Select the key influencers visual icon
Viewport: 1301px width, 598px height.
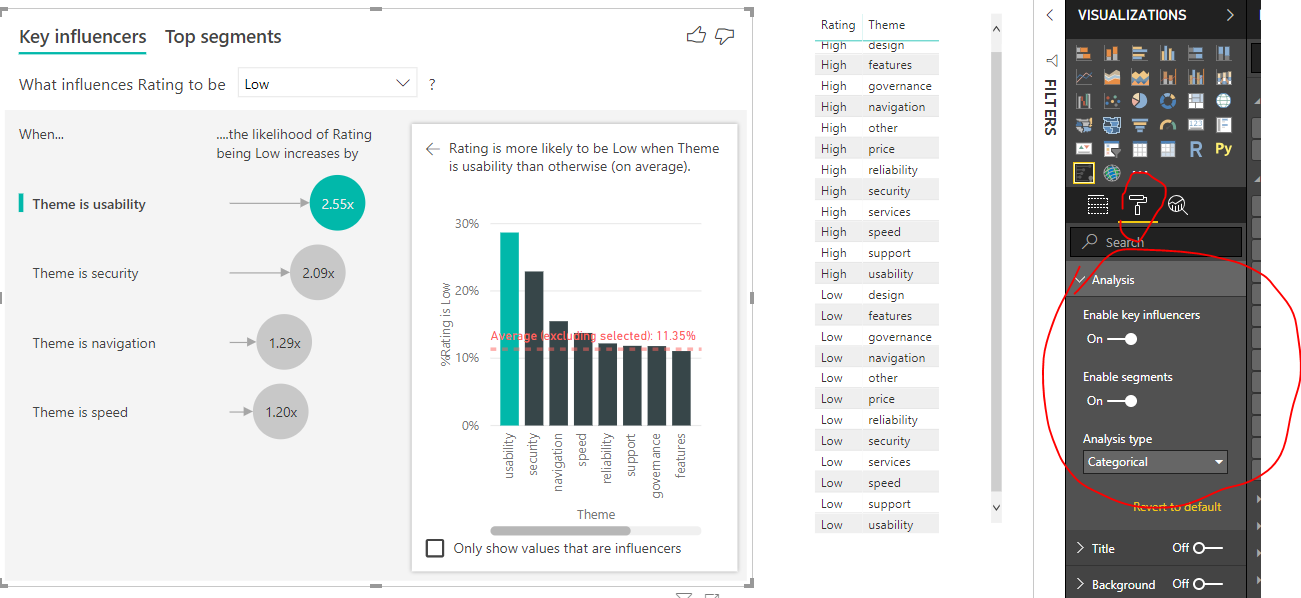pos(1084,173)
